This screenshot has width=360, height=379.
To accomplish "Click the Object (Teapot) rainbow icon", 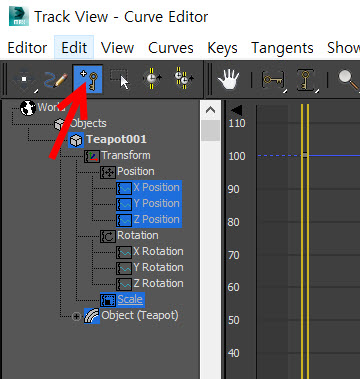I will (x=92, y=316).
